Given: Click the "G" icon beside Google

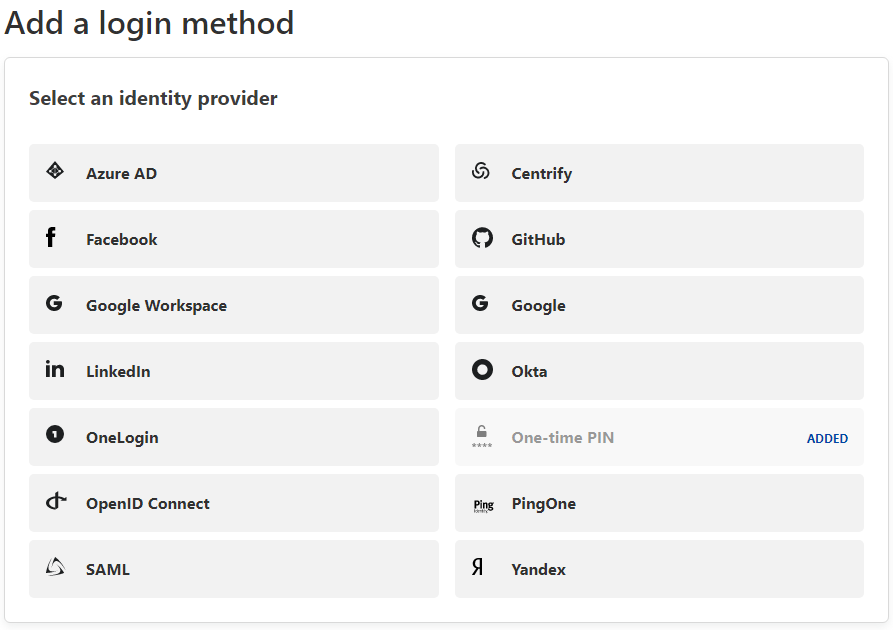Looking at the screenshot, I should (480, 303).
